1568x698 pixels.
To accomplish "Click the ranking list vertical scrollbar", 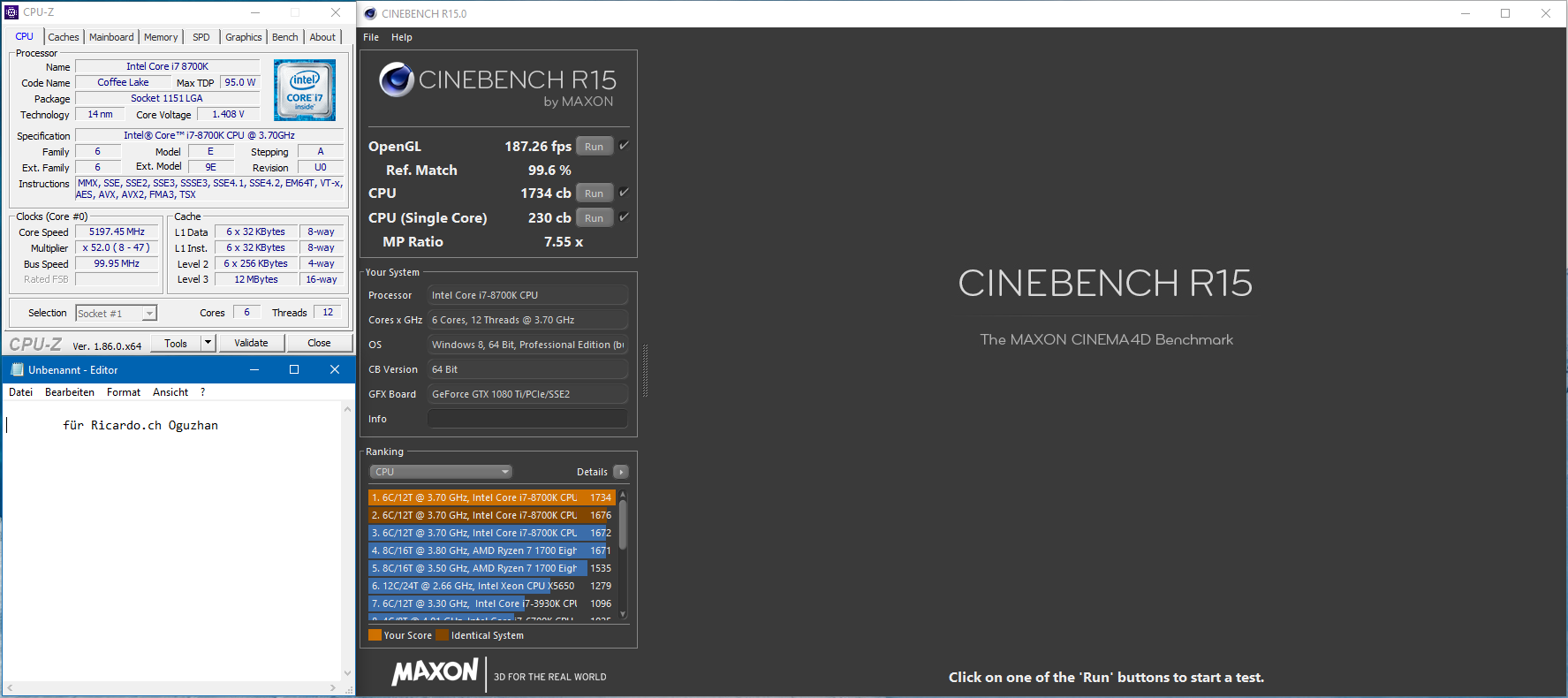I will tap(623, 525).
